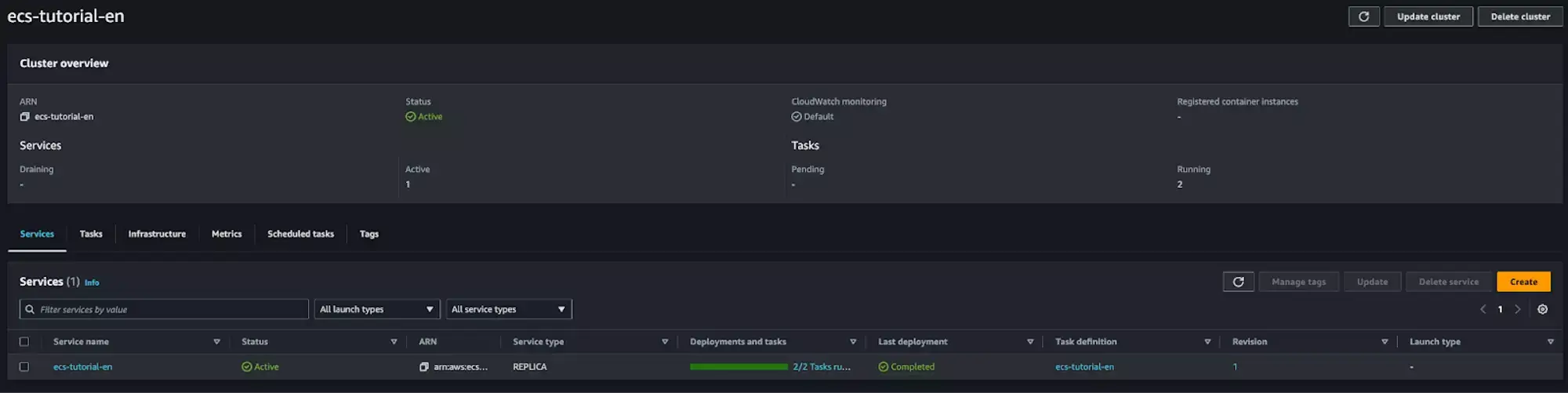Click the Registered container instances label
The width and height of the screenshot is (1568, 393).
[x=1237, y=102]
